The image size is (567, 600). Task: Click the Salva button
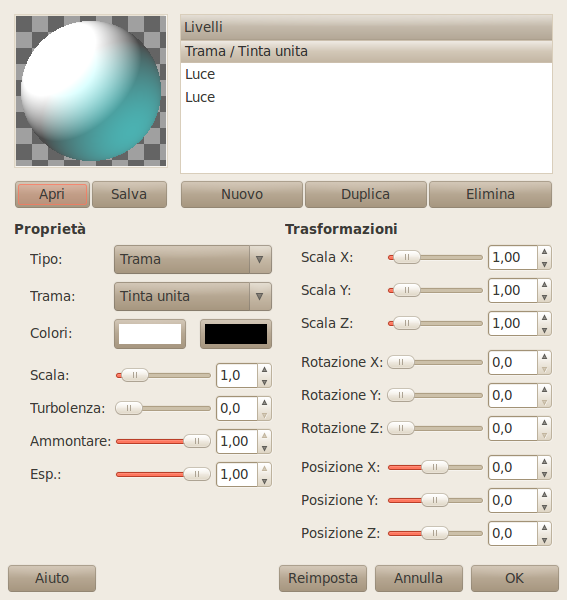coord(129,194)
